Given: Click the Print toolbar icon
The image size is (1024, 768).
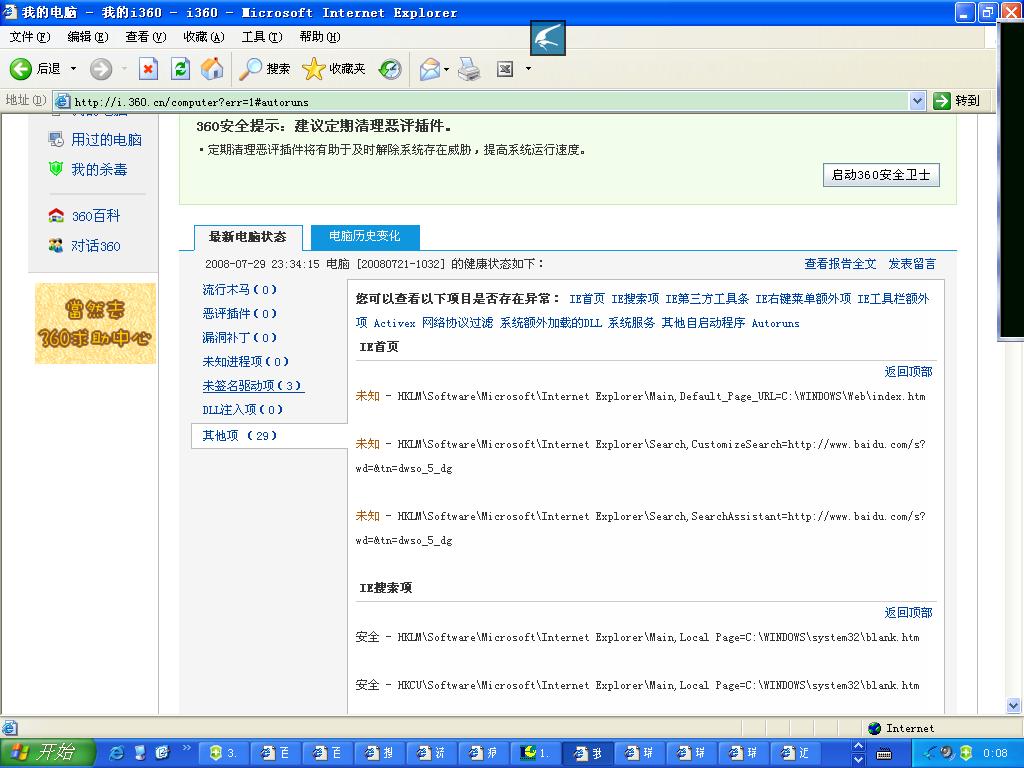Looking at the screenshot, I should point(469,69).
